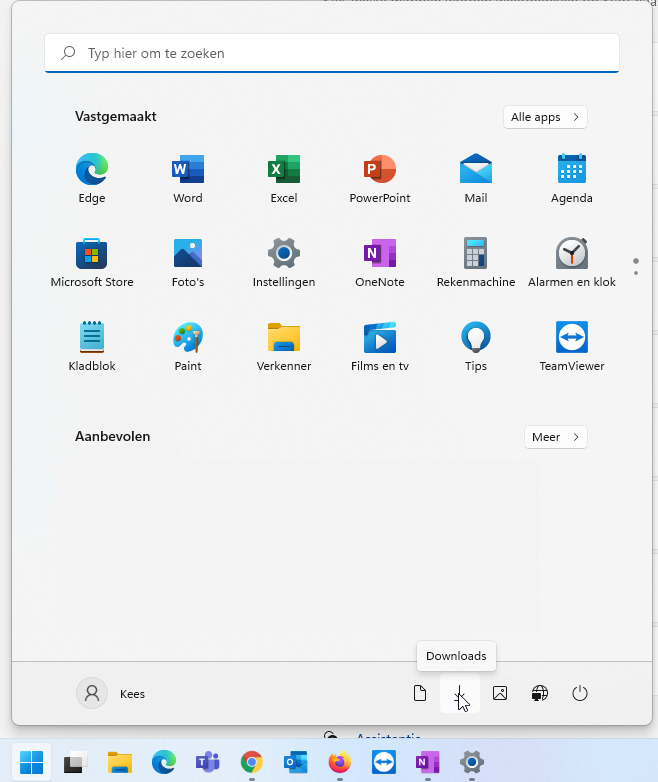The image size is (658, 782).
Task: Launch Word from pinned apps
Action: (188, 178)
